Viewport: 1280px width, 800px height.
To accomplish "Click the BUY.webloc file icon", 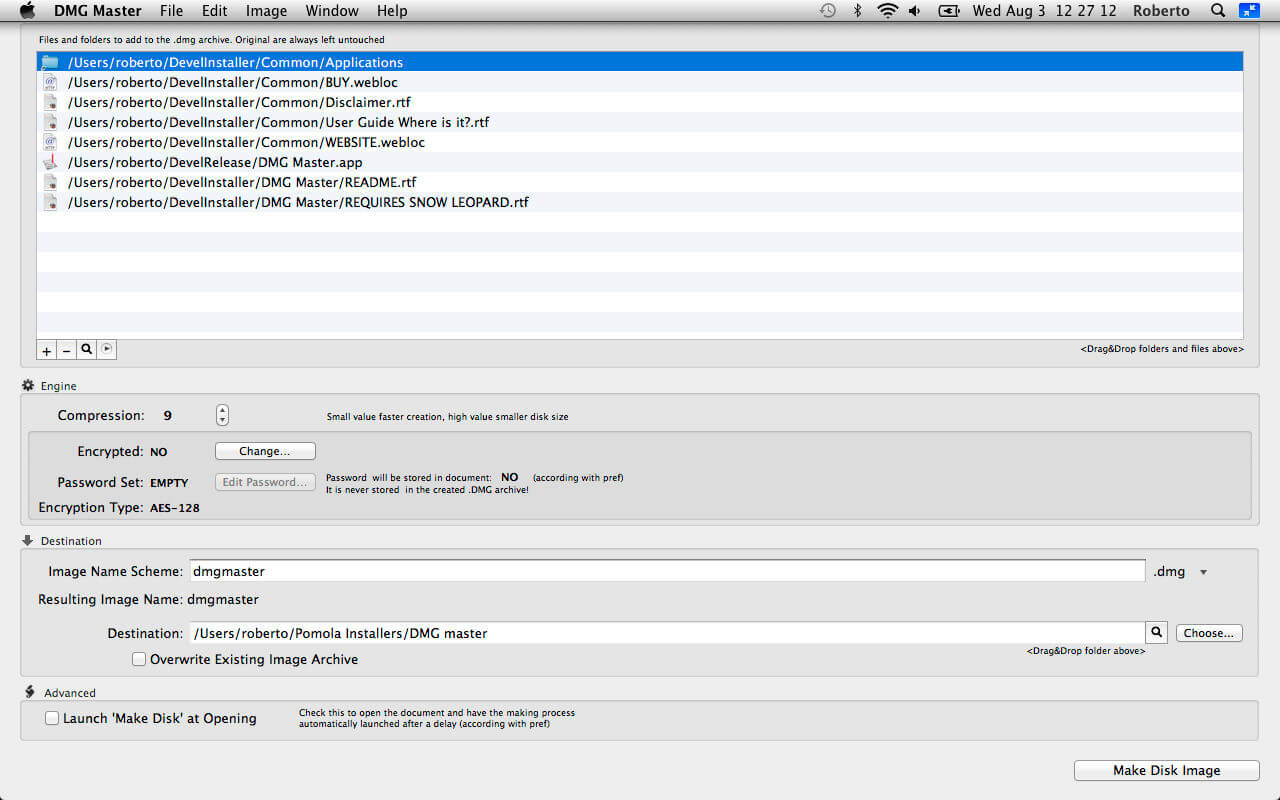I will pos(50,82).
